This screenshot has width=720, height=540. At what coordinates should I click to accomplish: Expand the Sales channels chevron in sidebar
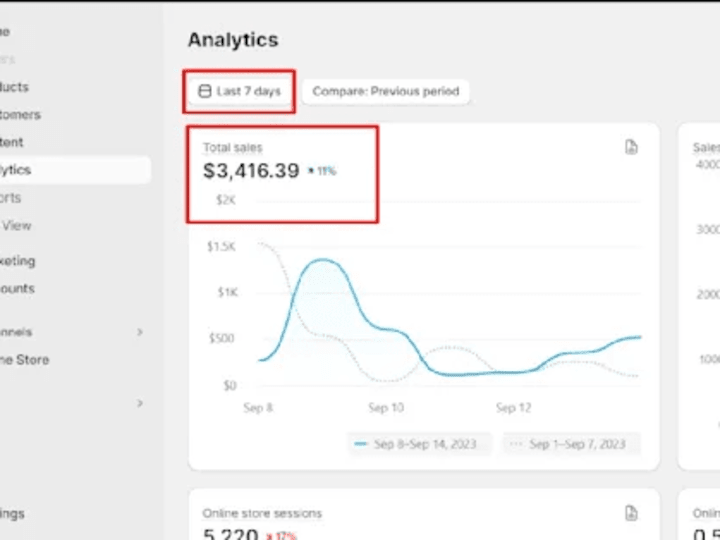(x=140, y=332)
